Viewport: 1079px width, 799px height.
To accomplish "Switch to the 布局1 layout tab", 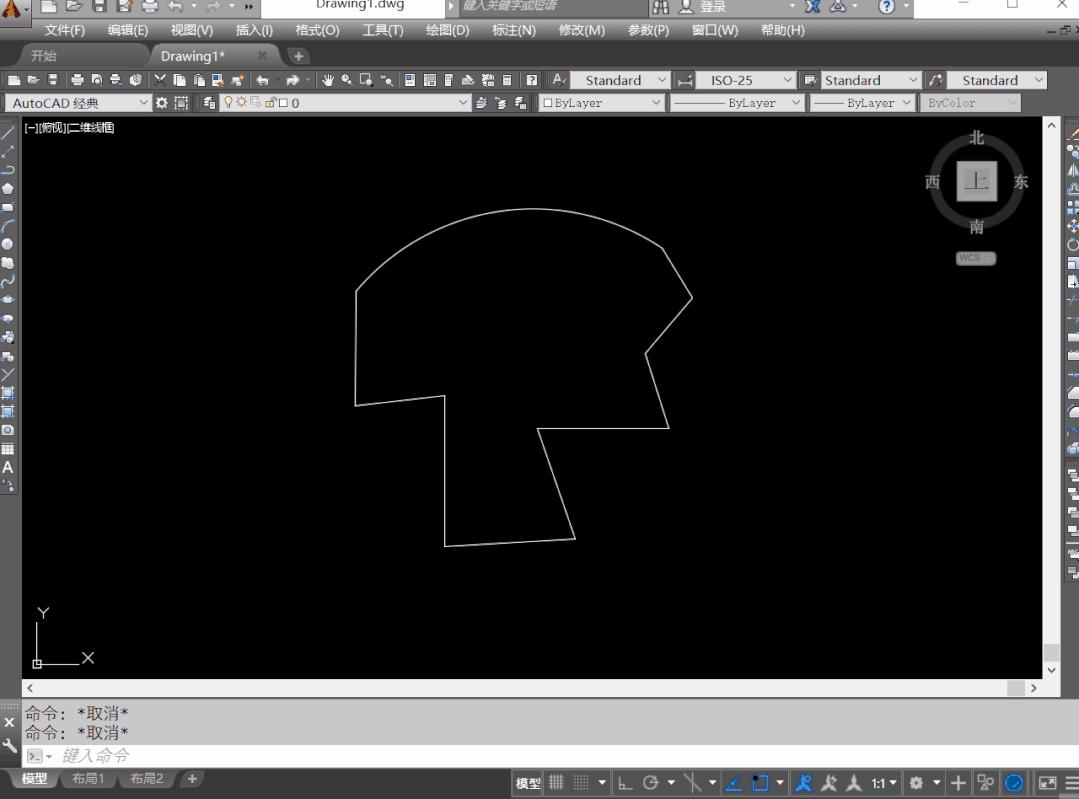I will pyautogui.click(x=88, y=779).
